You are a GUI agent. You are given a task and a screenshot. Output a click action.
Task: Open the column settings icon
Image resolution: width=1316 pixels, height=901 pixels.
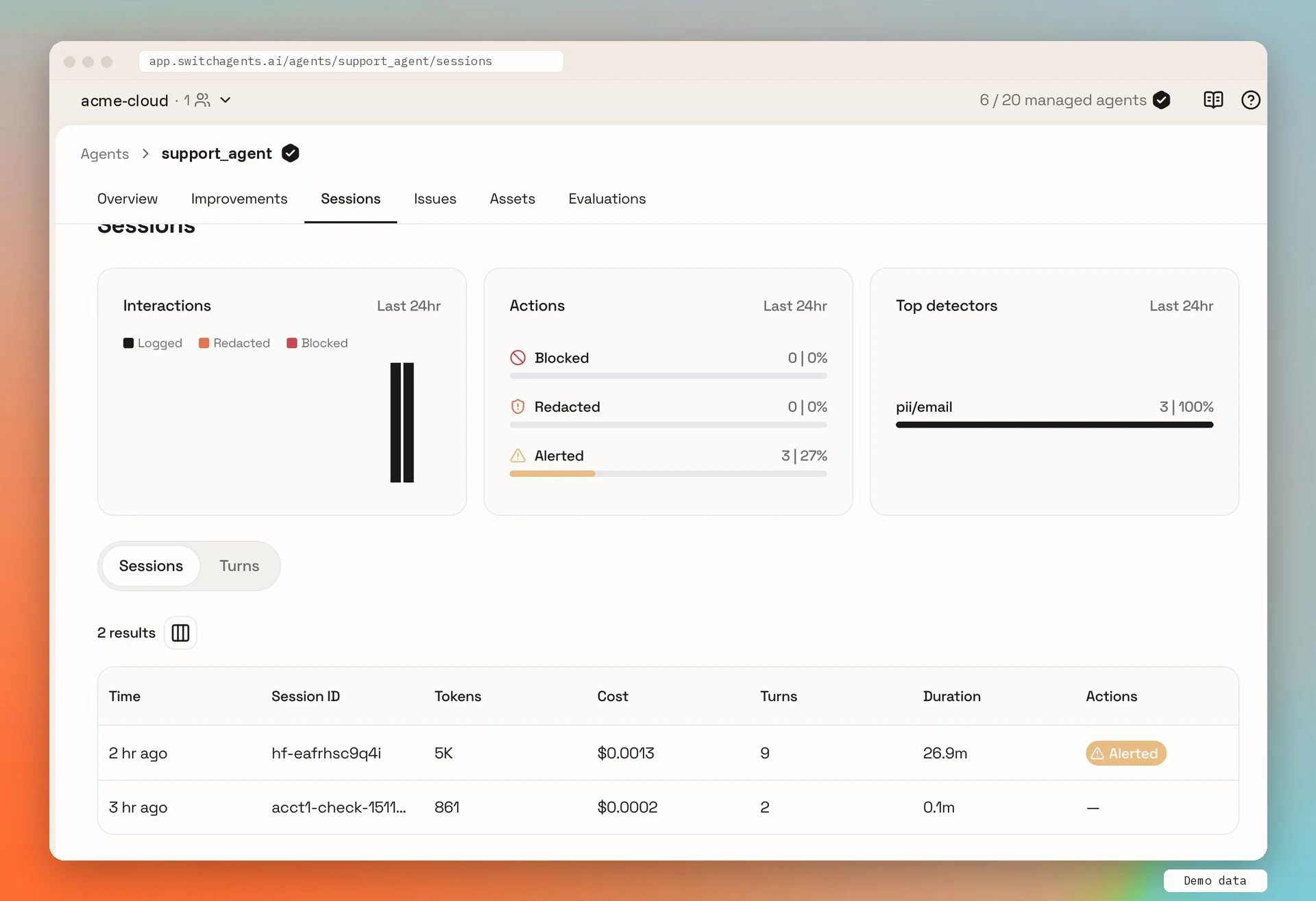(180, 632)
